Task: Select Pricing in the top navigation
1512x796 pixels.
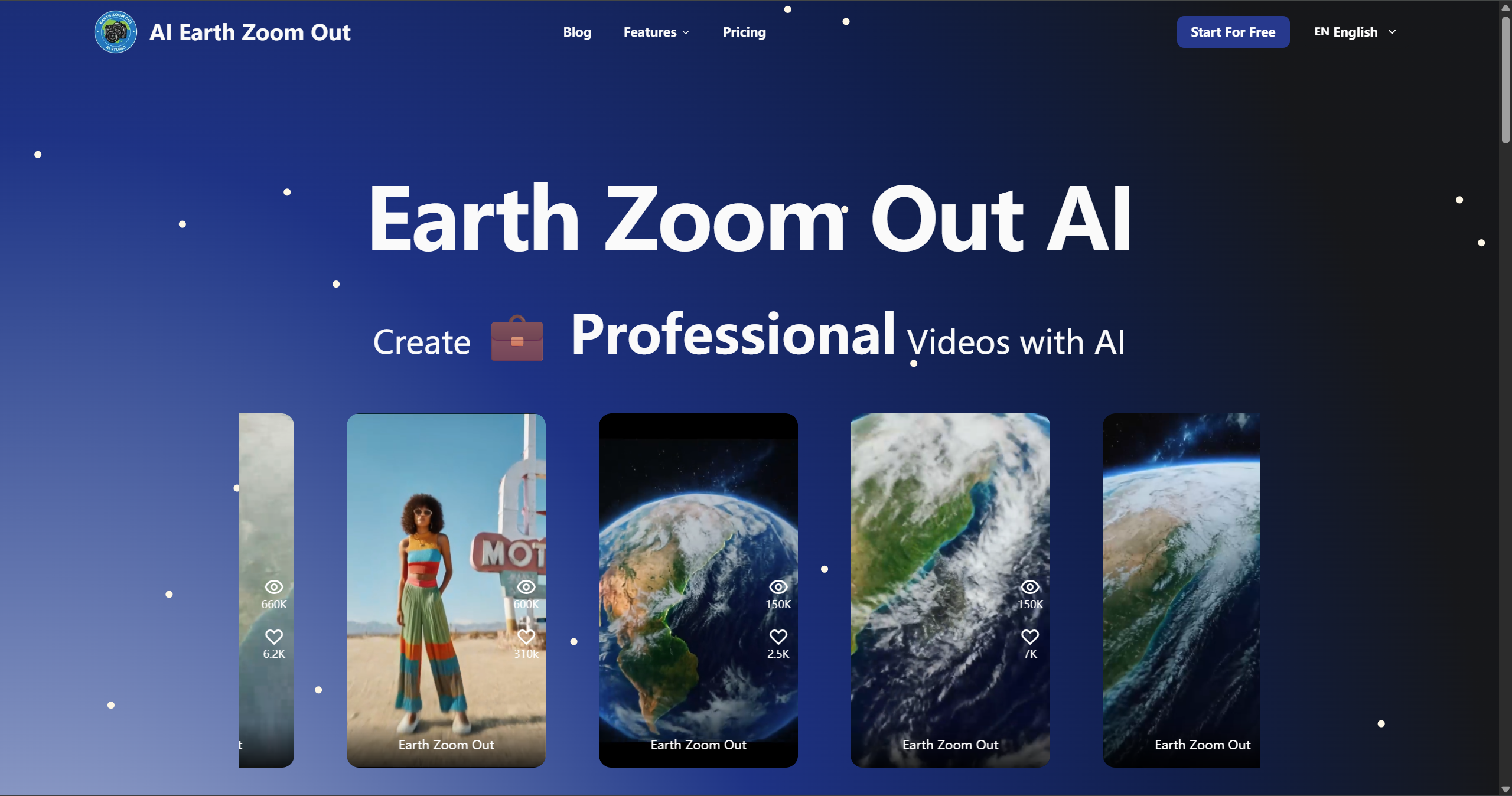Action: (x=744, y=32)
